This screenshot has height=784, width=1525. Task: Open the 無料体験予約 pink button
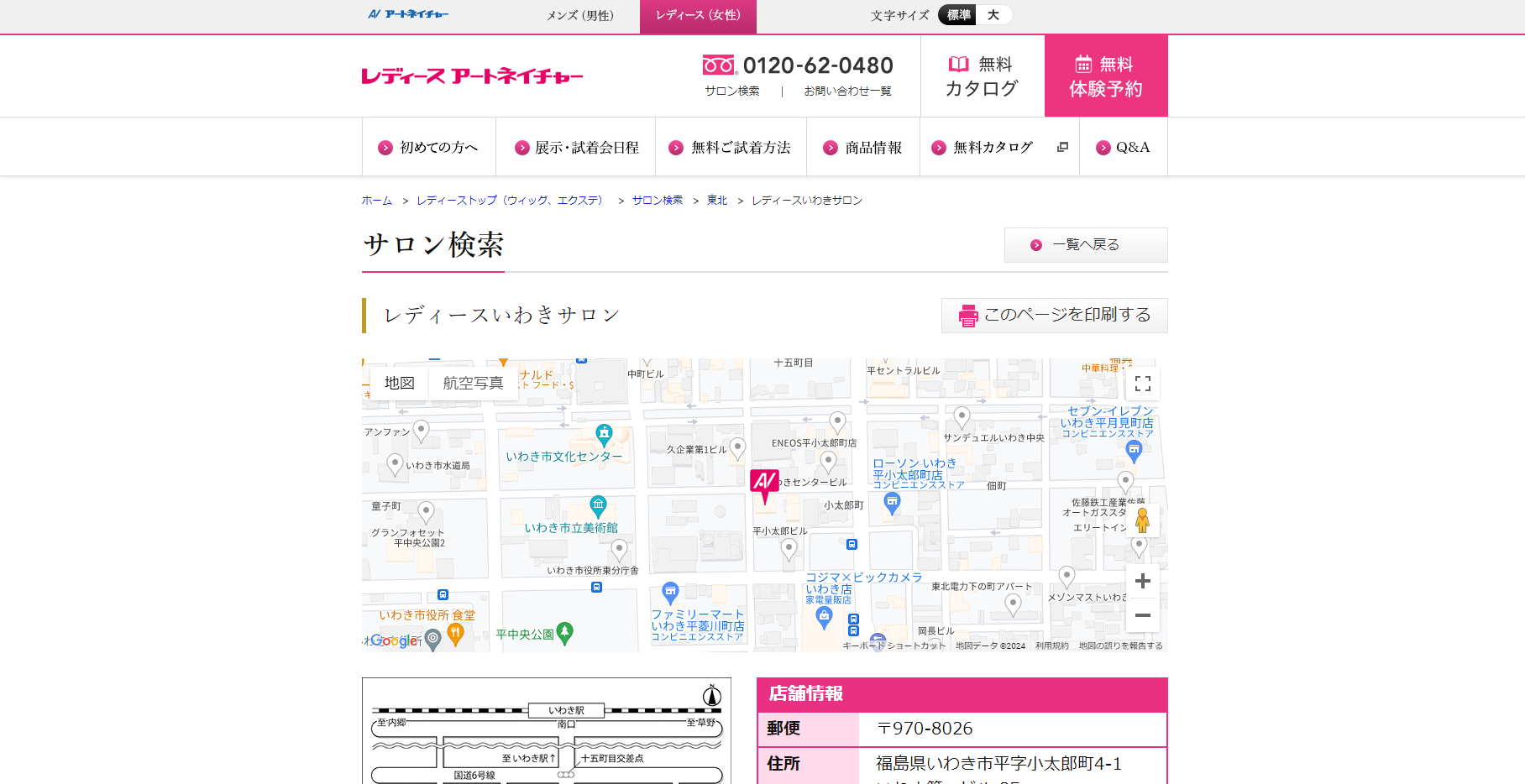point(1106,76)
